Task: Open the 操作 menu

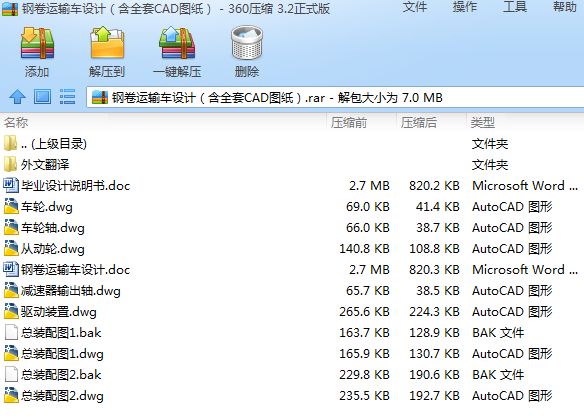Action: 465,7
